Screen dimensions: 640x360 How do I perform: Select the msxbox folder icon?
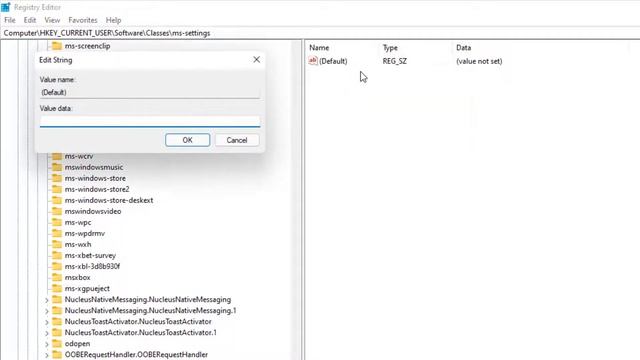(57, 277)
